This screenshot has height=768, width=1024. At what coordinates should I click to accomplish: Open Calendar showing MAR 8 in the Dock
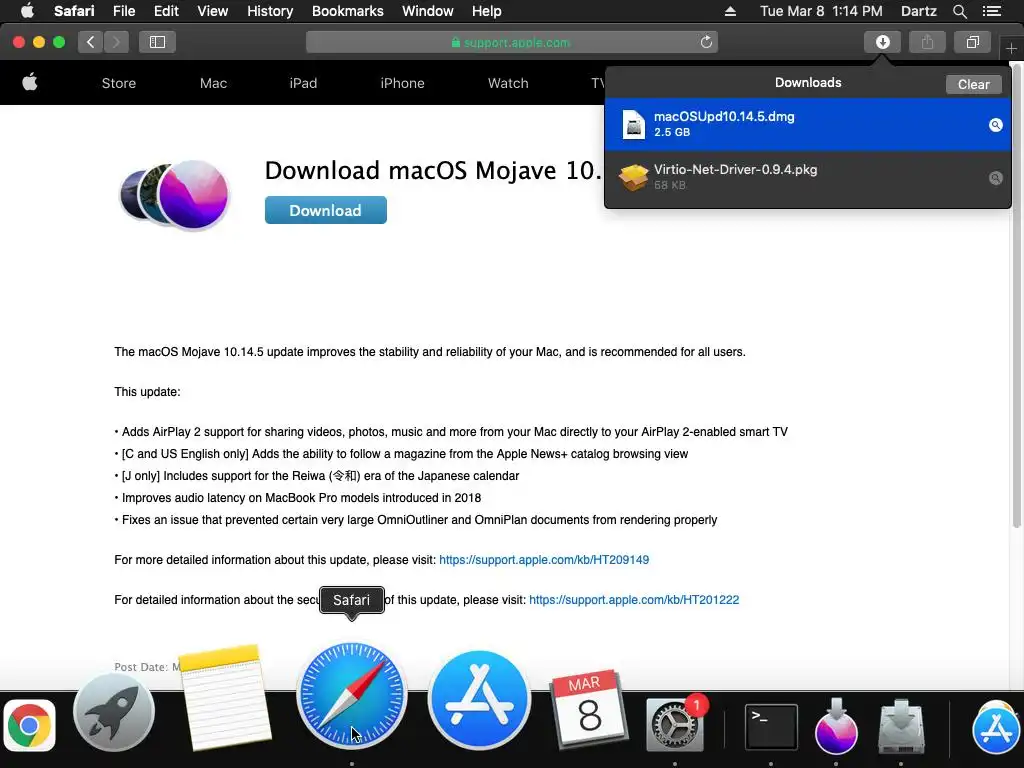(588, 710)
